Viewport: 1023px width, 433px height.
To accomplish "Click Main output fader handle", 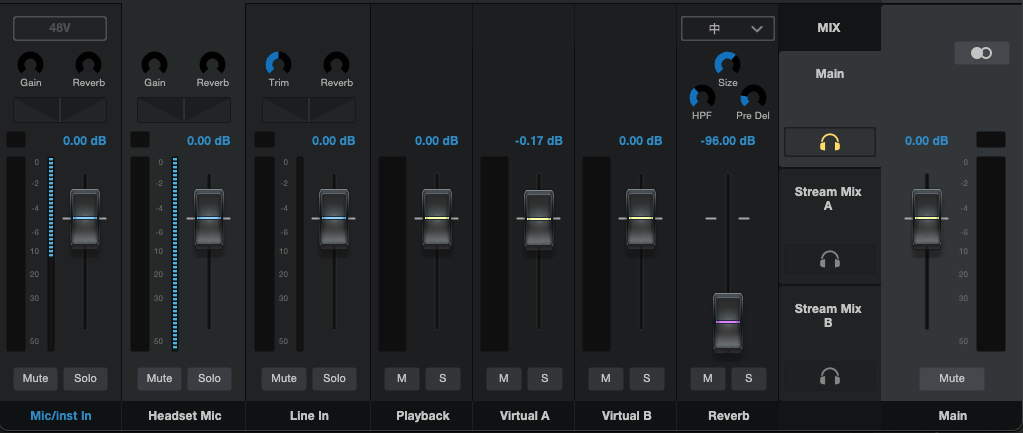I will point(926,218).
